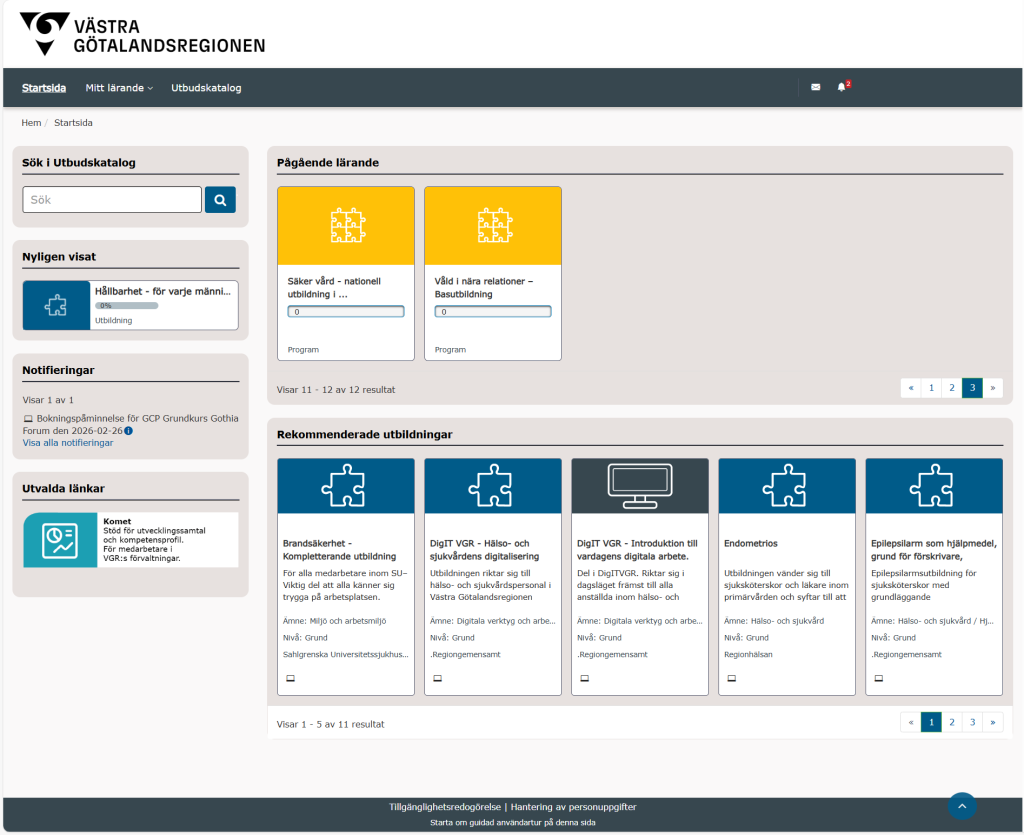Expand the Mitt lärande dropdown menu
Image resolution: width=1024 pixels, height=835 pixels.
[119, 87]
